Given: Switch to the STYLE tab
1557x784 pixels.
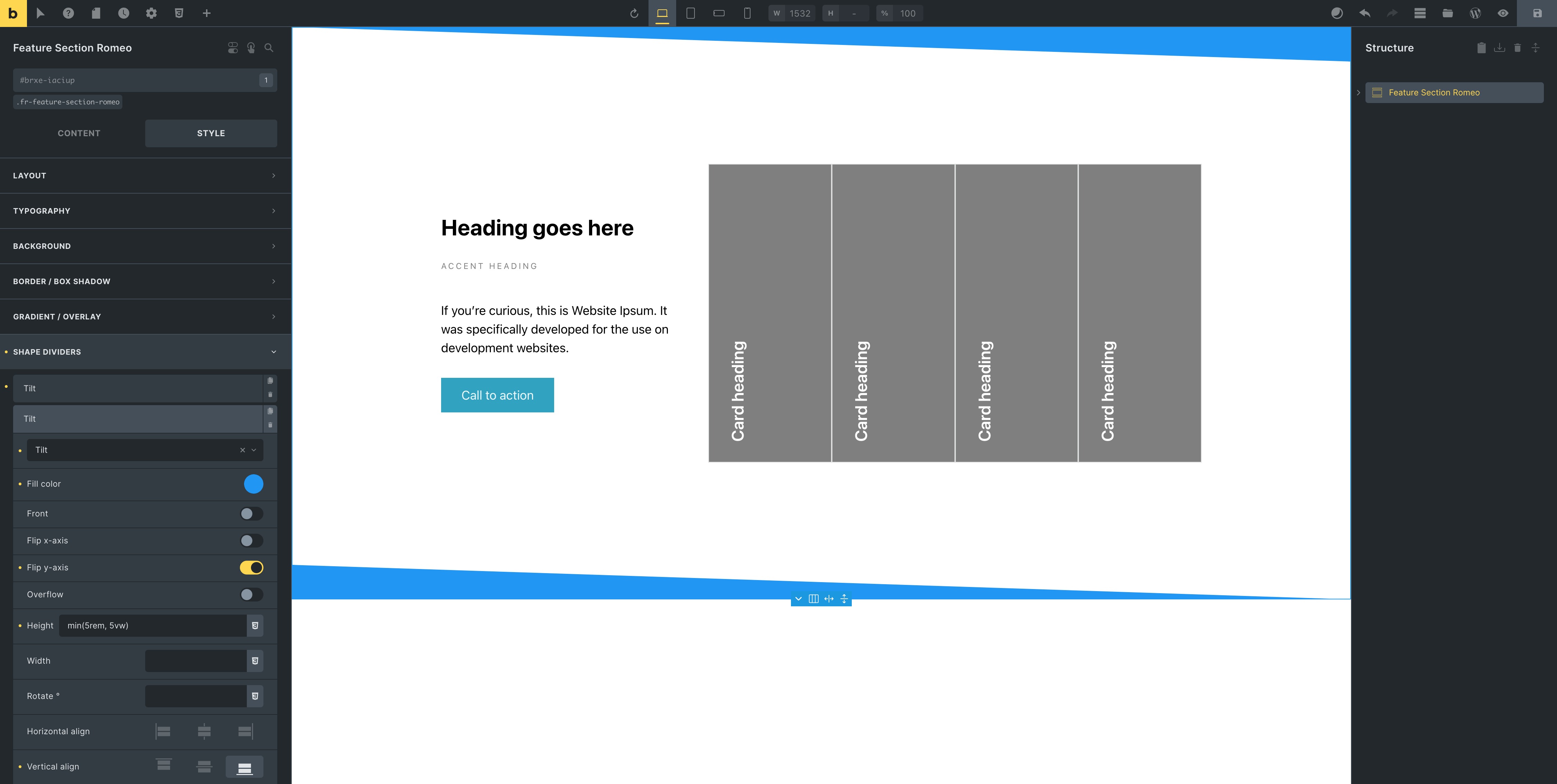Looking at the screenshot, I should pos(211,133).
